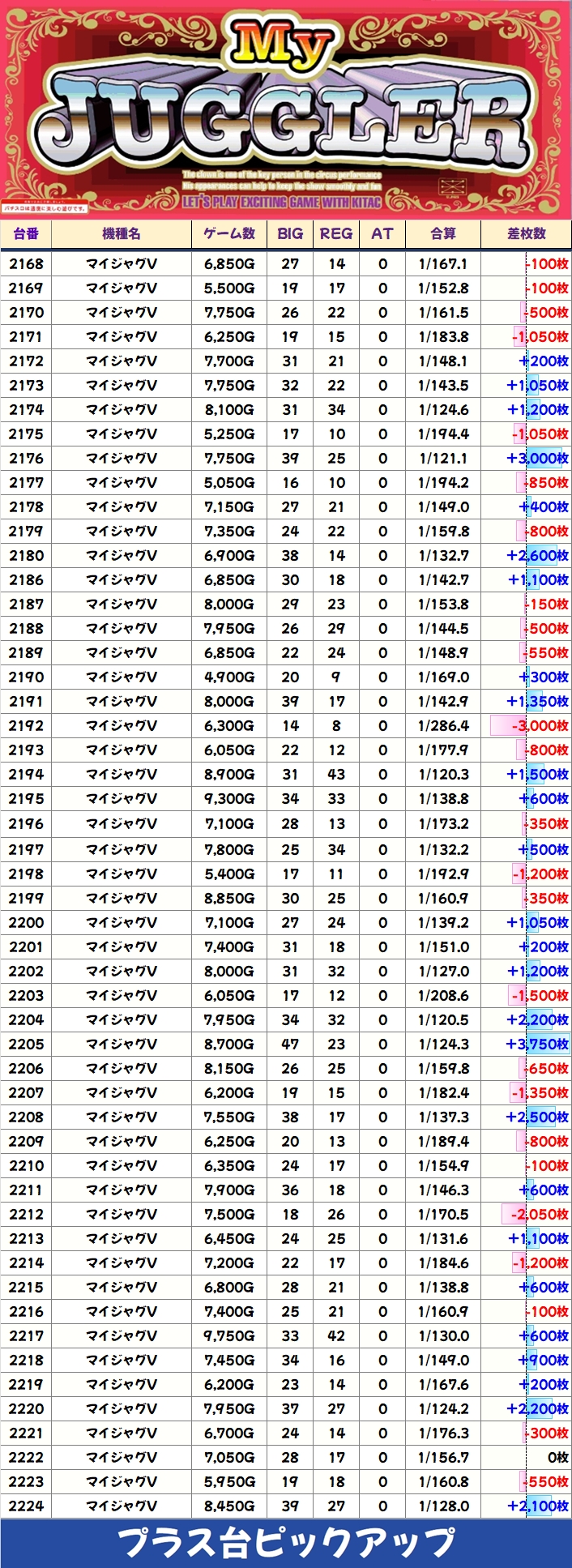Select the ゲーム数 column header
The width and height of the screenshot is (572, 1568).
(x=229, y=233)
